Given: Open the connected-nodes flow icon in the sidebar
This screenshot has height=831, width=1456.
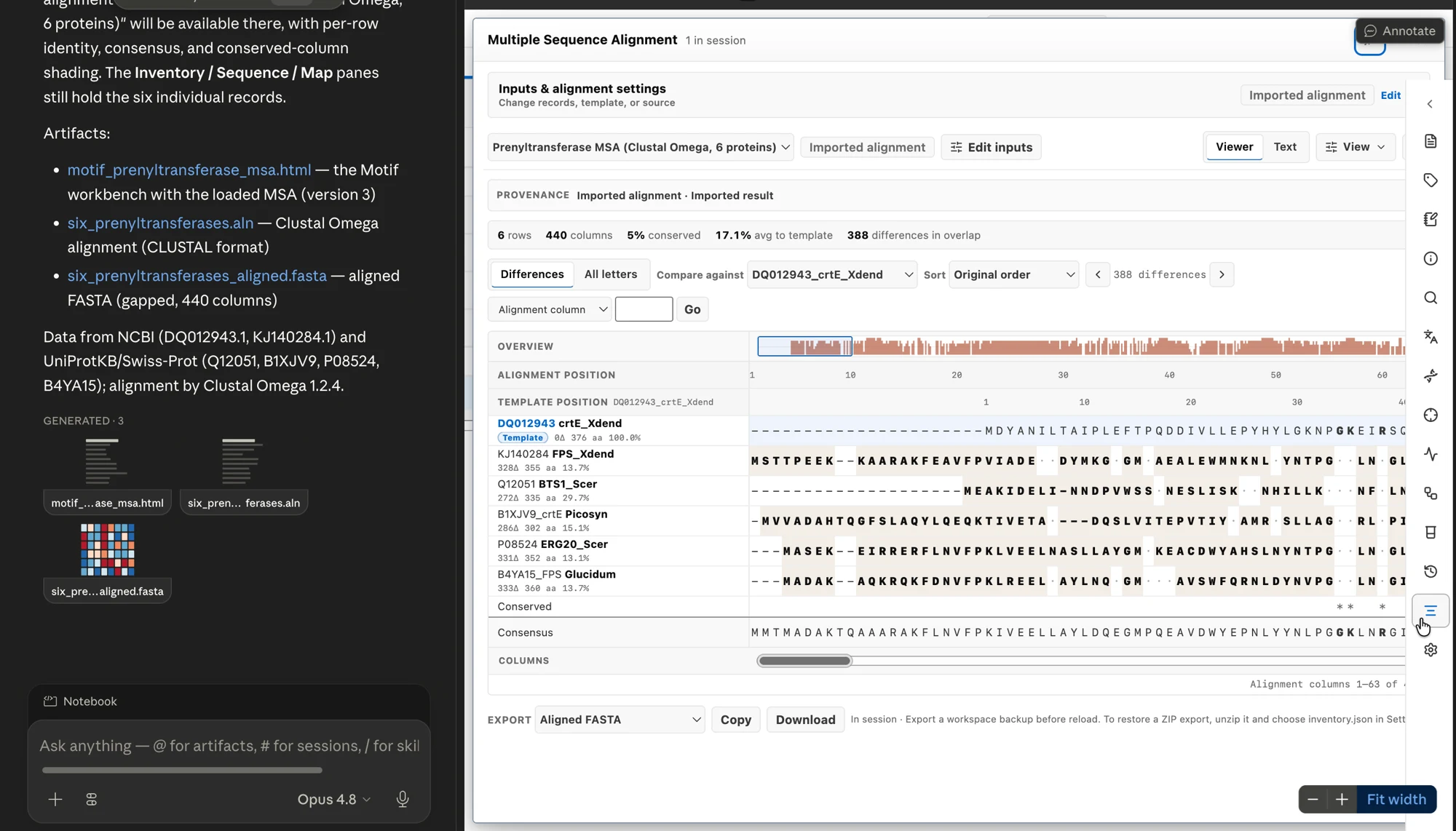Looking at the screenshot, I should [x=1430, y=493].
